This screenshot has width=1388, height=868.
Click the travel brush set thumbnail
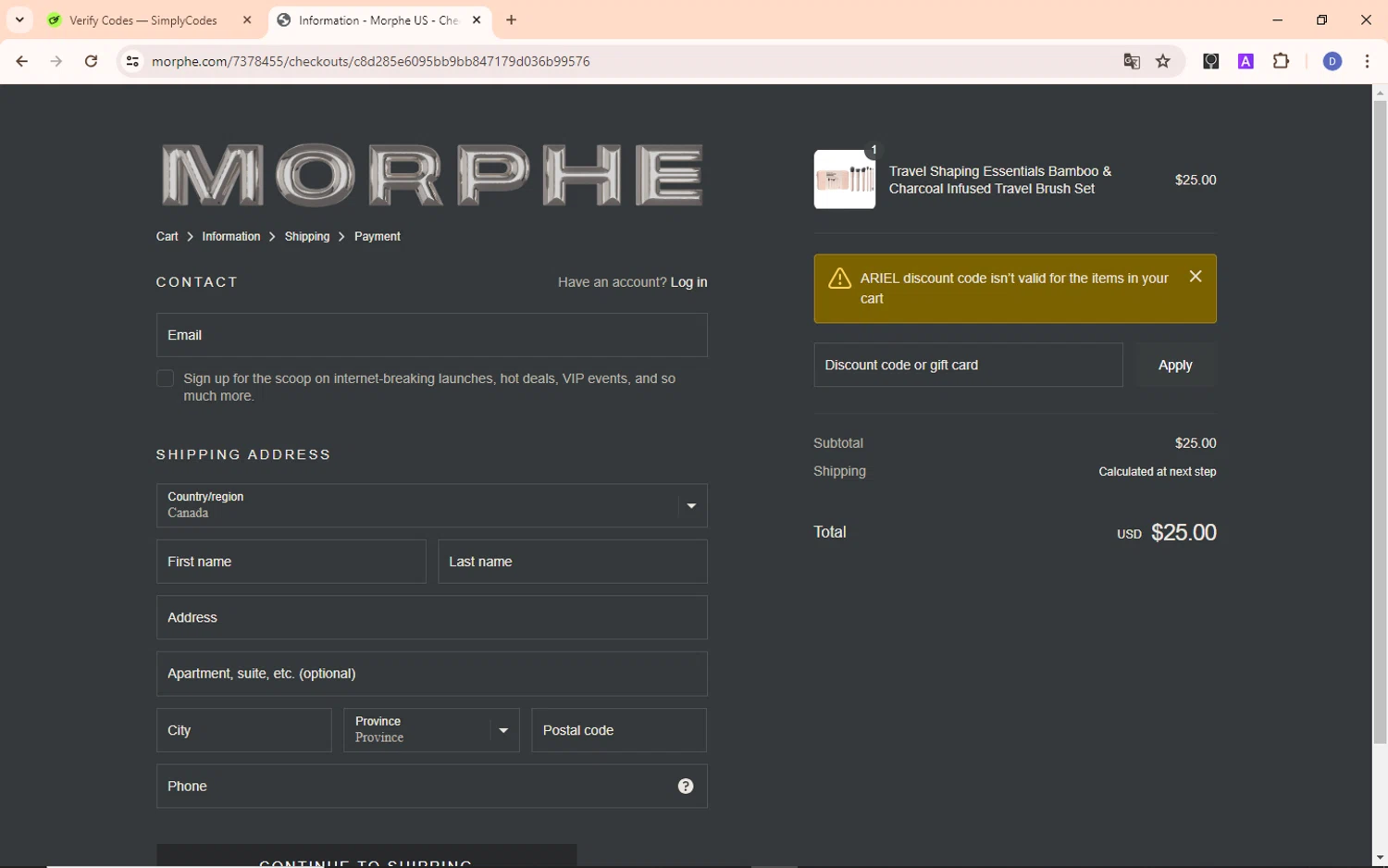coord(845,180)
